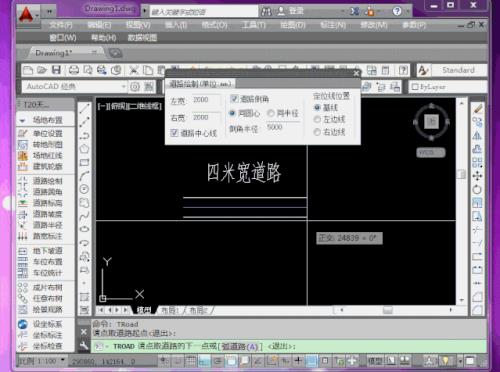Select the Erase tool in modify toolbar
The image size is (500, 372).
click(477, 109)
